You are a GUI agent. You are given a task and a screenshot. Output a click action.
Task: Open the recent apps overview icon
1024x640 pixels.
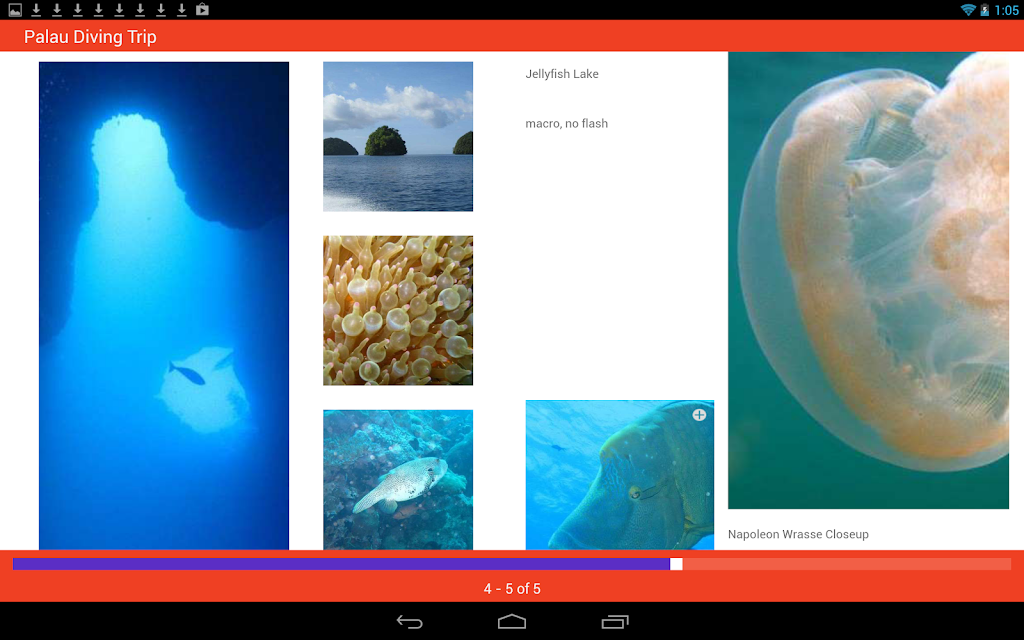tap(615, 622)
